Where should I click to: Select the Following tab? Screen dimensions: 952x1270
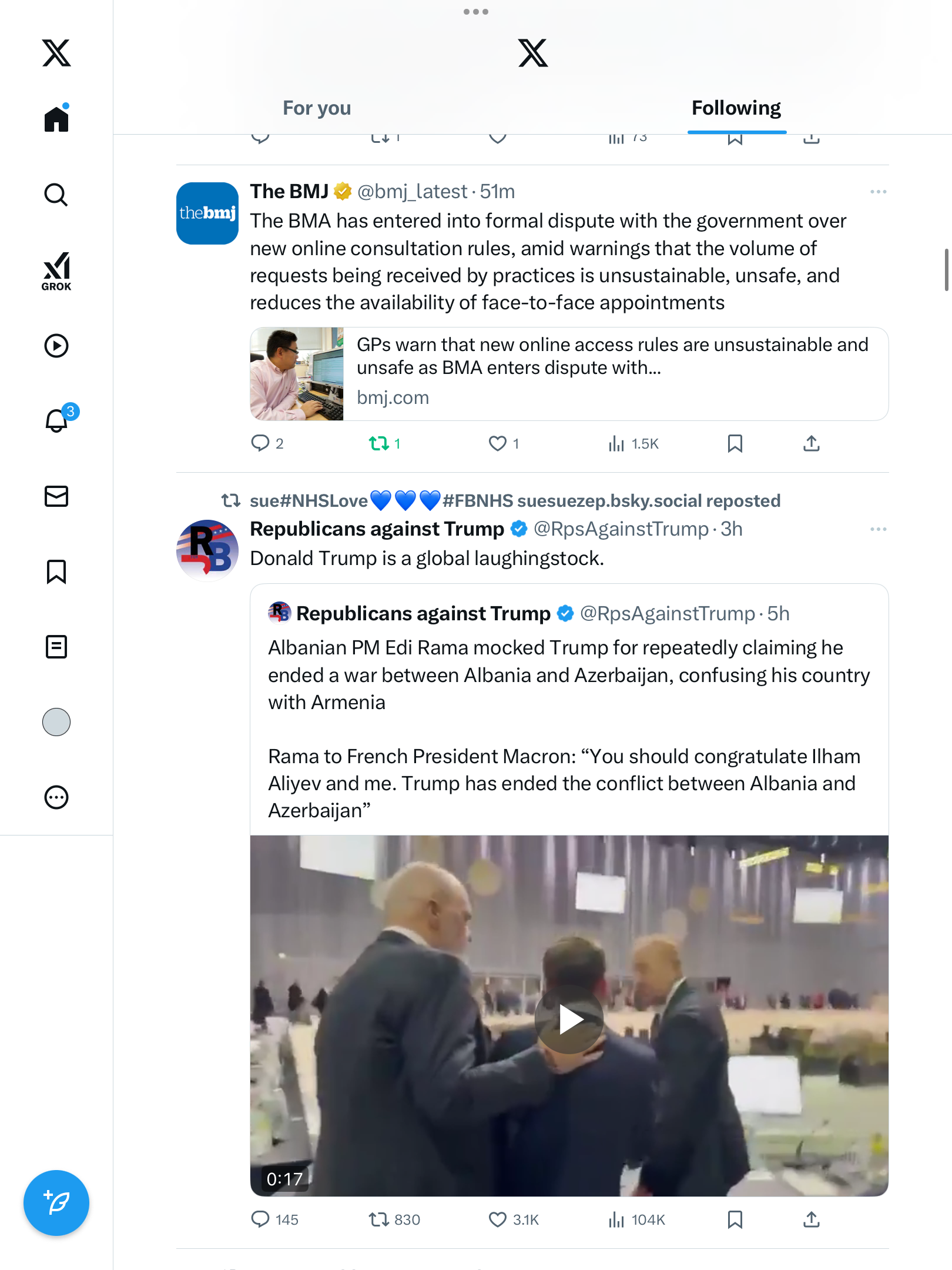pyautogui.click(x=736, y=108)
